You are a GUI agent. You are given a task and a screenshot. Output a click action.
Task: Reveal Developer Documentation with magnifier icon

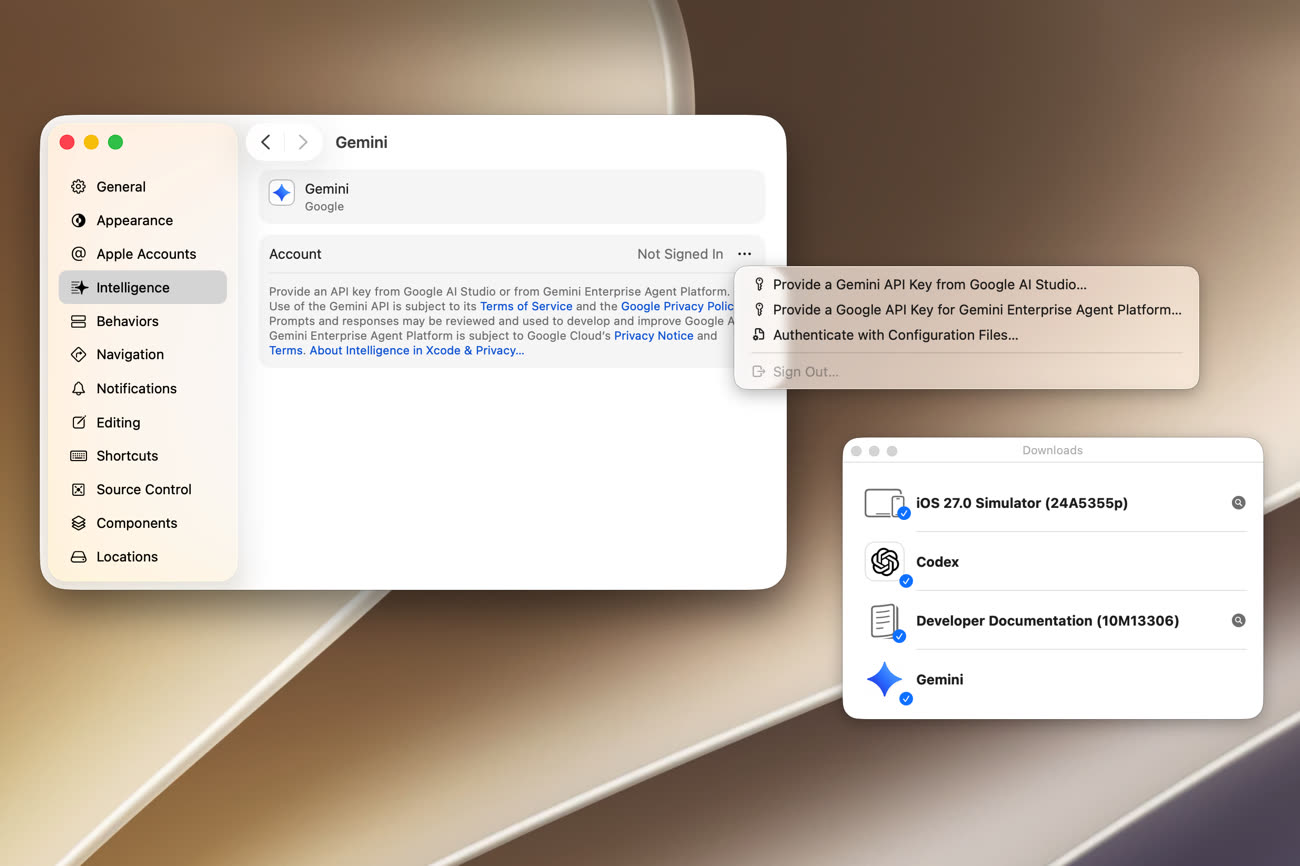point(1238,621)
